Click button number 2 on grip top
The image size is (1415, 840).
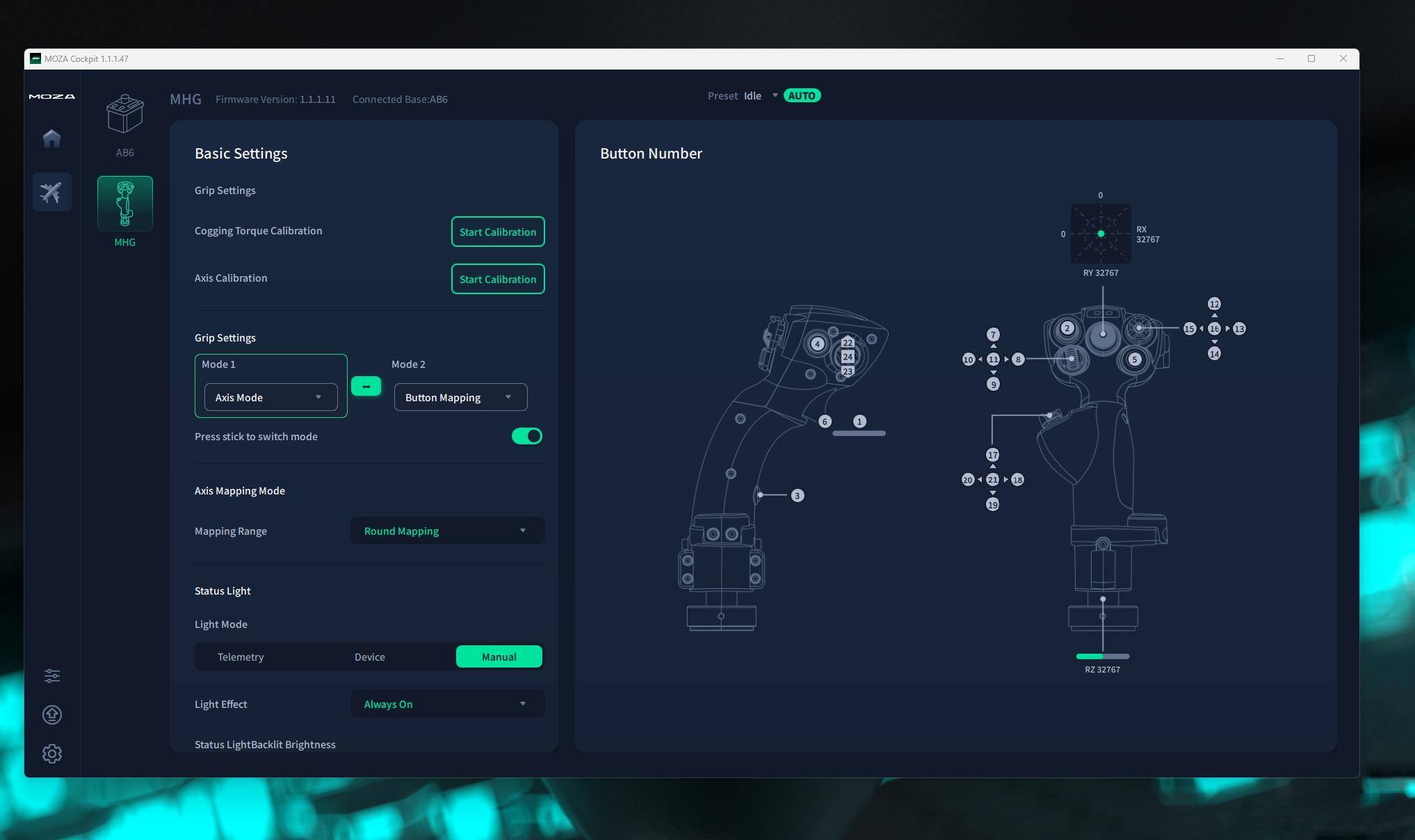coord(1067,328)
